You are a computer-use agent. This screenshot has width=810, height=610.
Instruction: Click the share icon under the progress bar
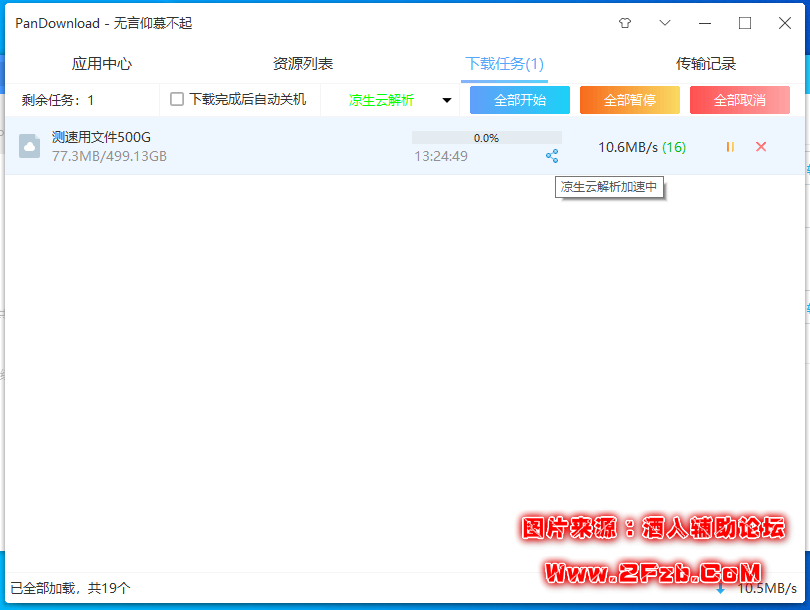[552, 156]
